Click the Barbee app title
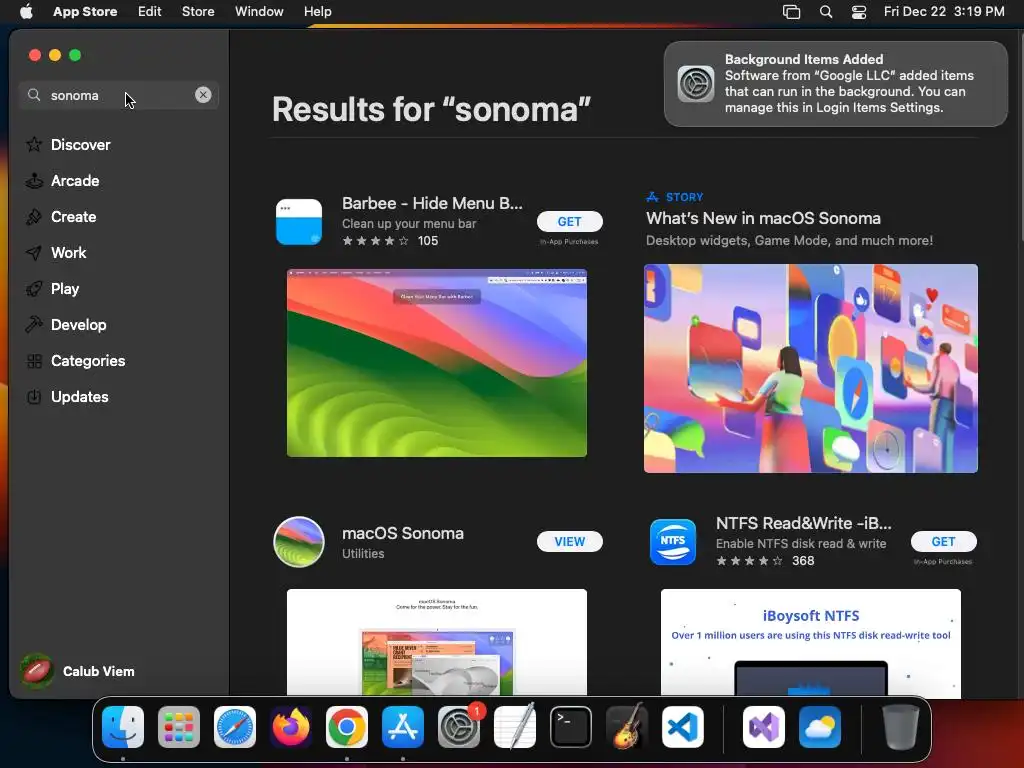 click(432, 203)
